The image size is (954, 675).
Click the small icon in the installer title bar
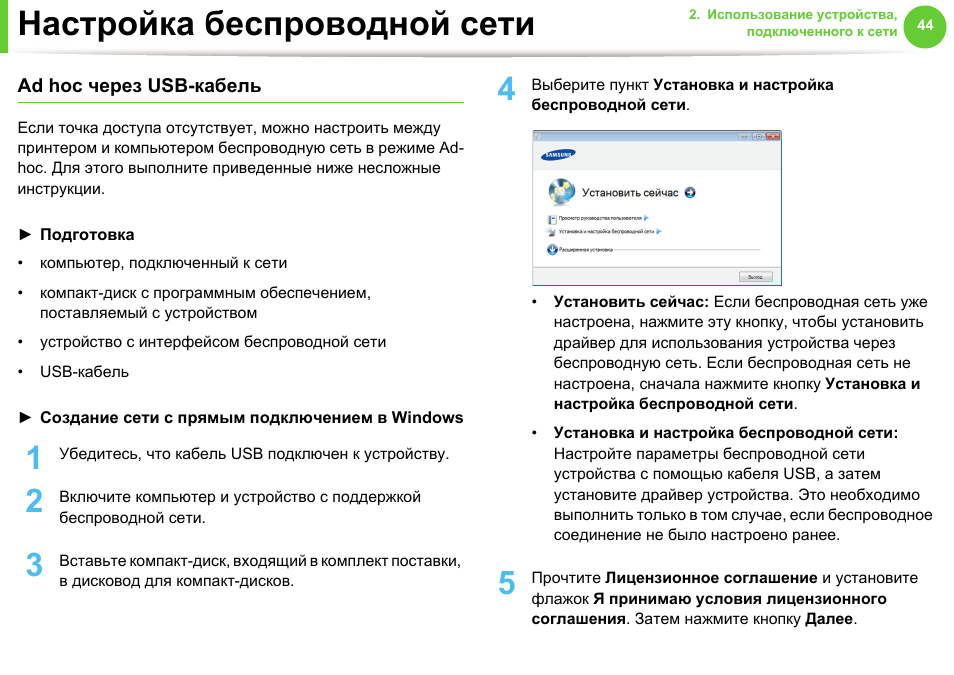coord(536,135)
